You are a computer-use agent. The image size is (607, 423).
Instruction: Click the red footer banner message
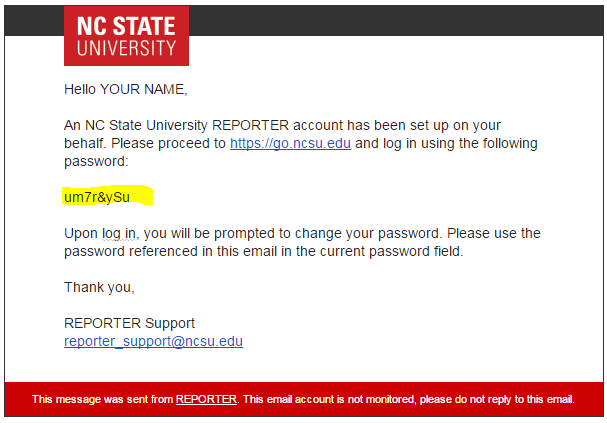(304, 399)
